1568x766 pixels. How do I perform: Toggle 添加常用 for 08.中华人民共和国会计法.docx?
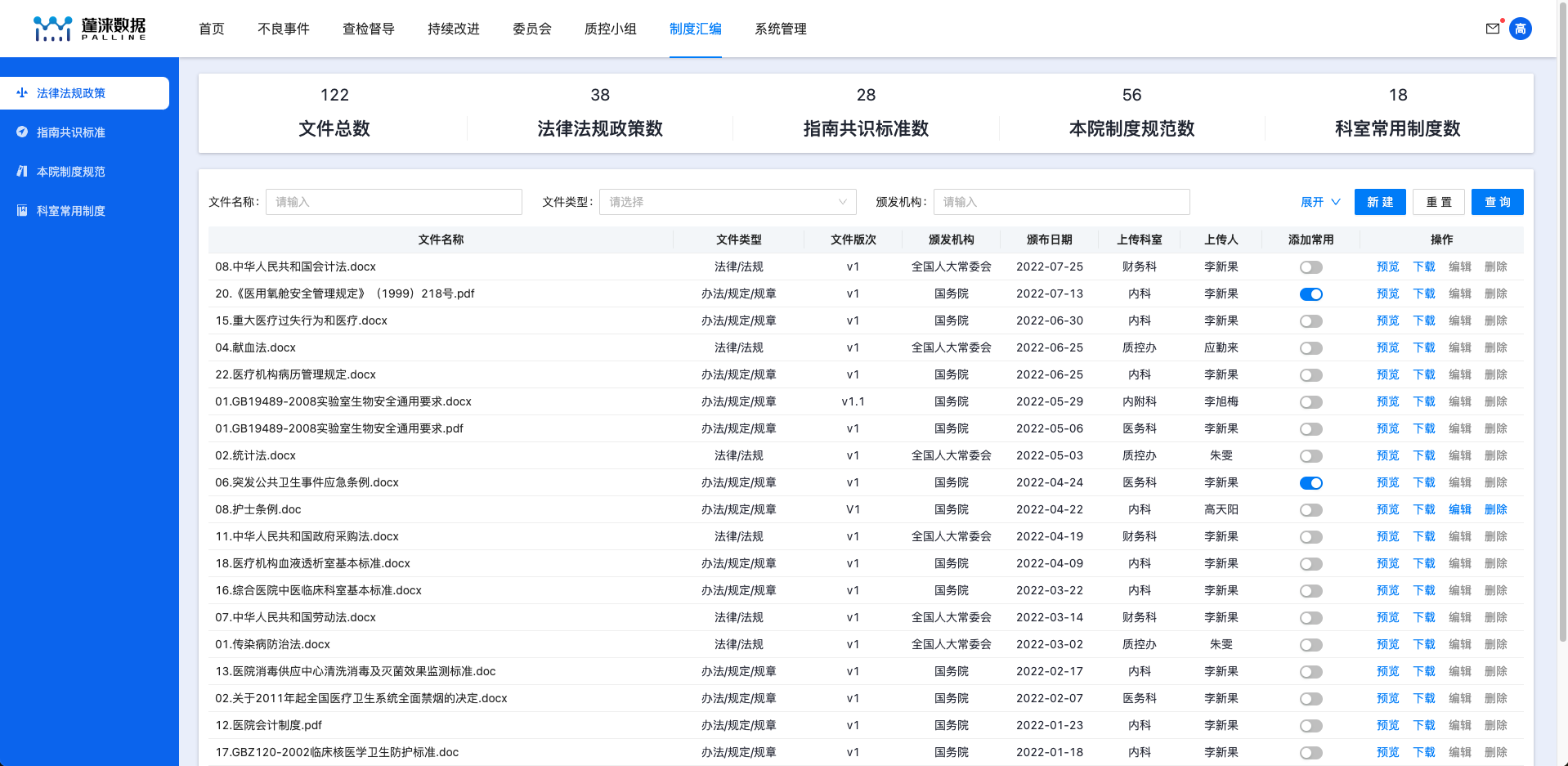(1311, 267)
